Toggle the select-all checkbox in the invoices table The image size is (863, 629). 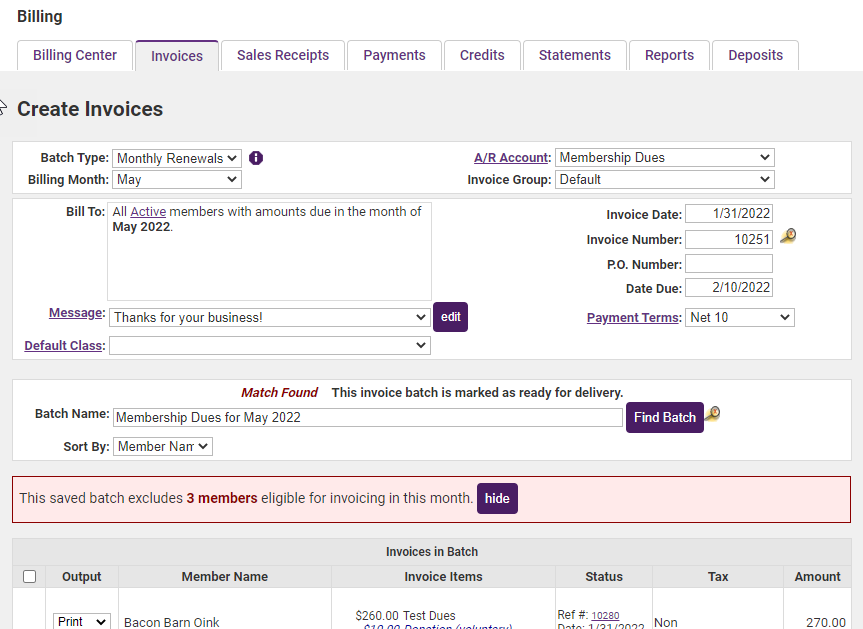point(29,576)
